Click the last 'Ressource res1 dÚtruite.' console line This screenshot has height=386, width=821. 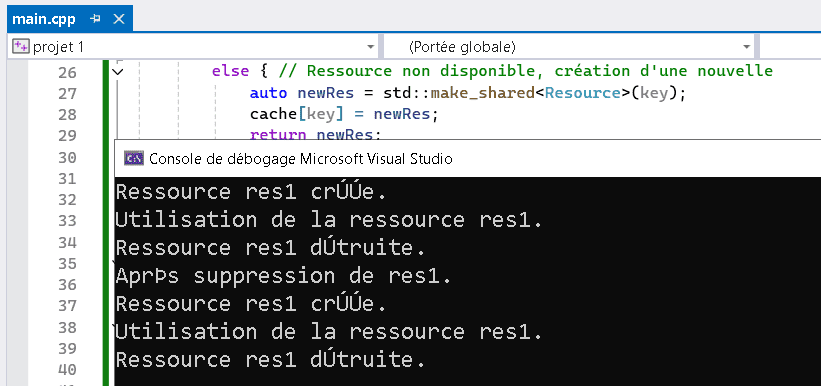(271, 360)
